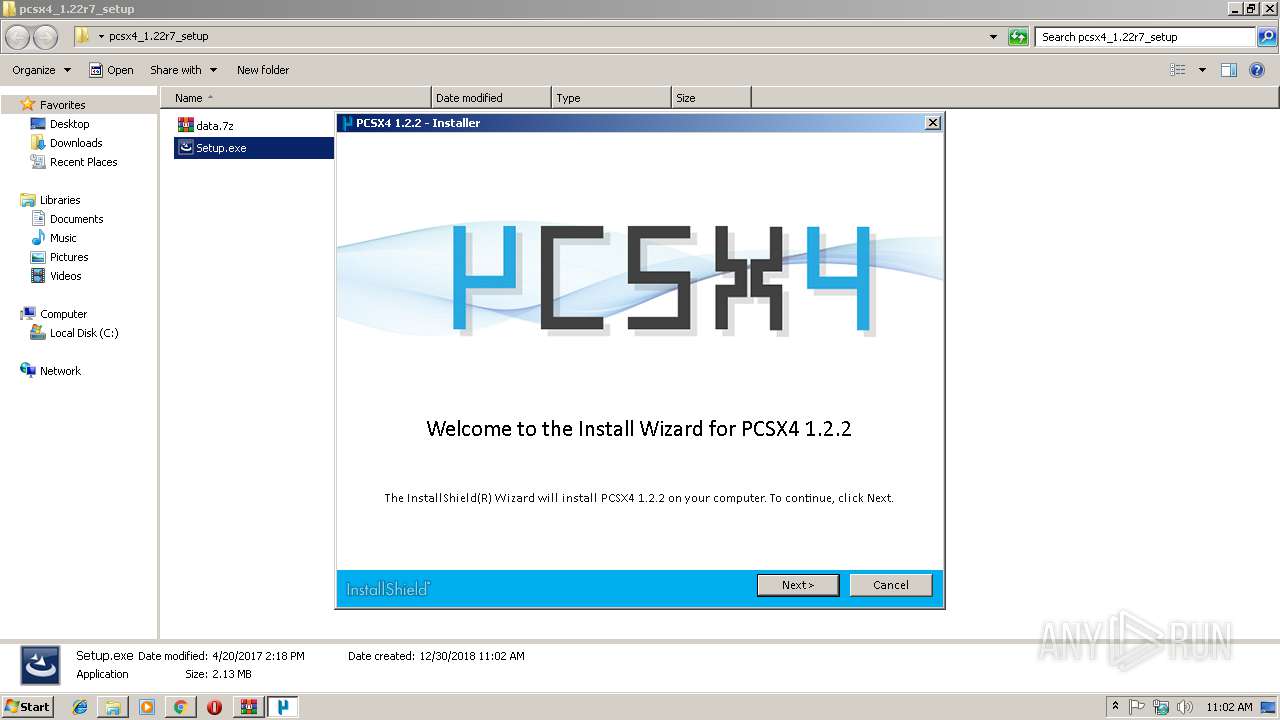This screenshot has width=1280, height=720.
Task: Click Next in the PCSX4 installer
Action: coord(797,585)
